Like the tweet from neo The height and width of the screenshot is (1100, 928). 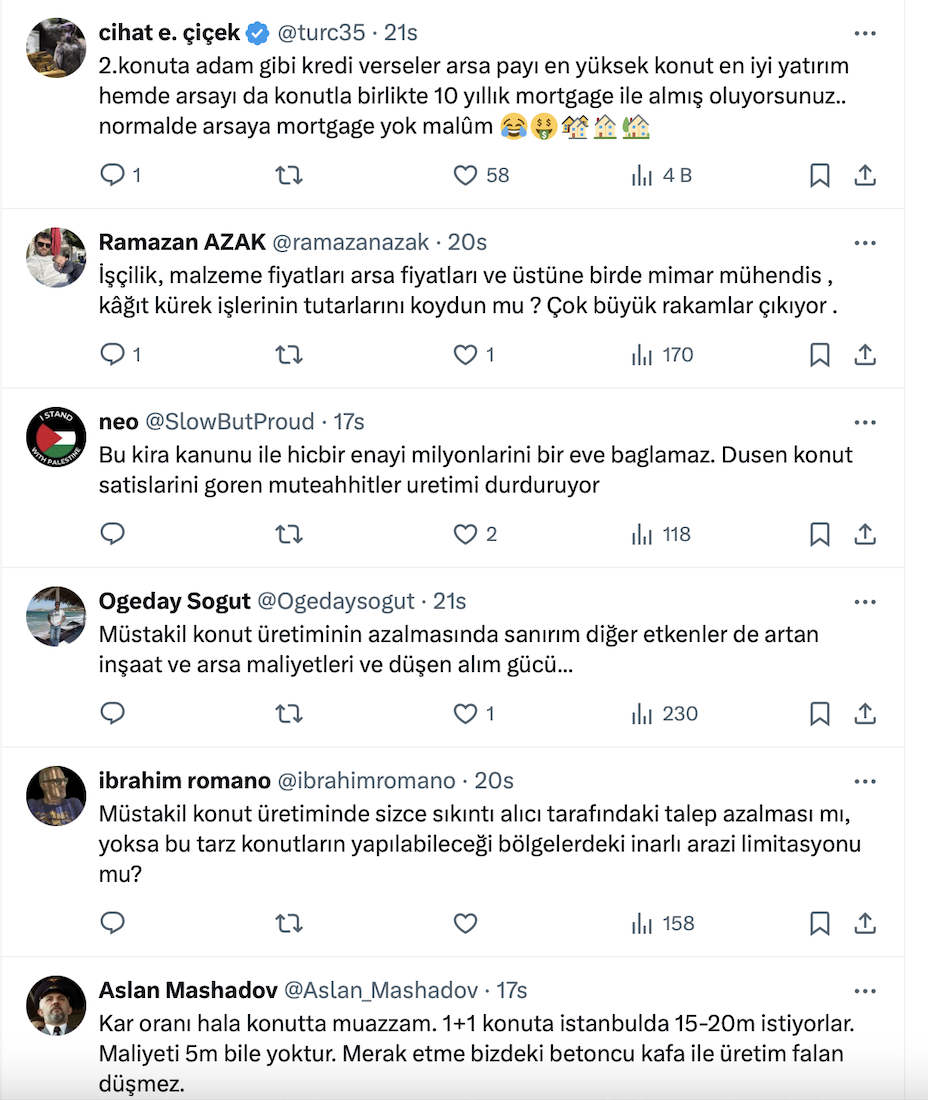pyautogui.click(x=466, y=535)
